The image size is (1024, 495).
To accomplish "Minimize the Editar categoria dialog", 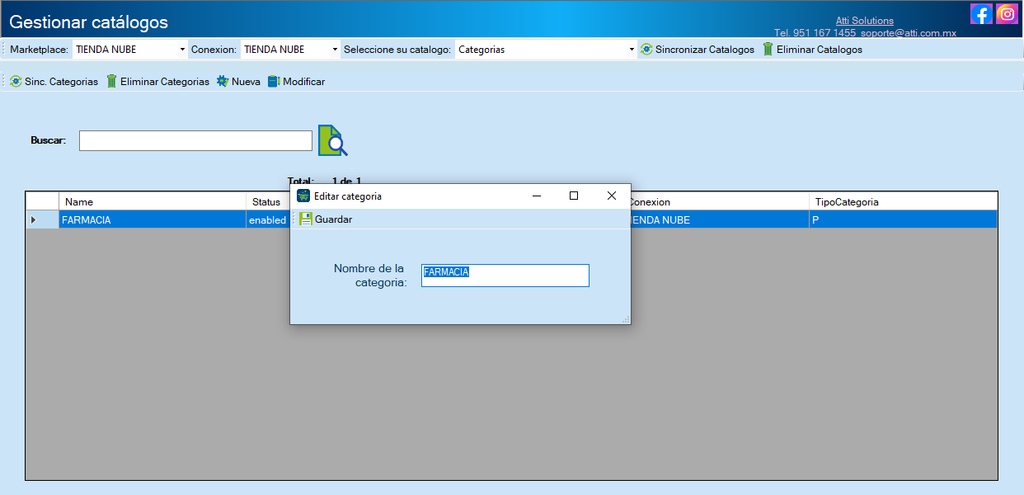I will [536, 196].
